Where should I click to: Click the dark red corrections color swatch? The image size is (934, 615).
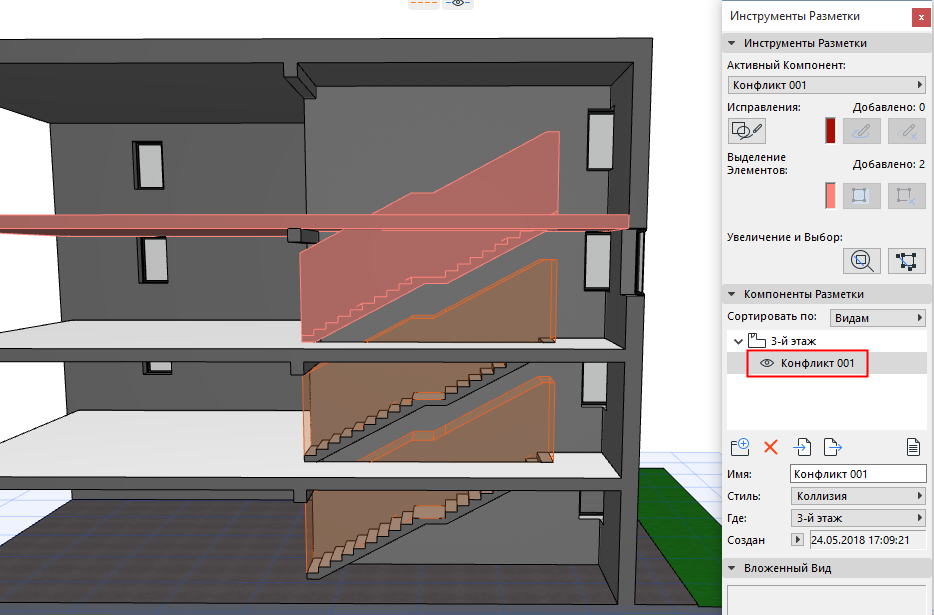(x=829, y=131)
